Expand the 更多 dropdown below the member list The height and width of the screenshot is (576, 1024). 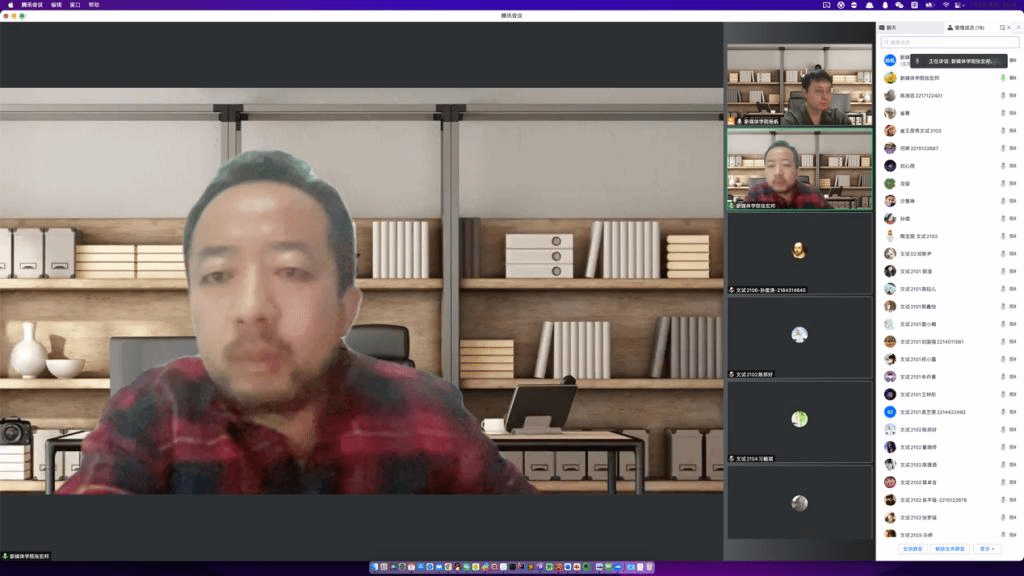(x=986, y=549)
